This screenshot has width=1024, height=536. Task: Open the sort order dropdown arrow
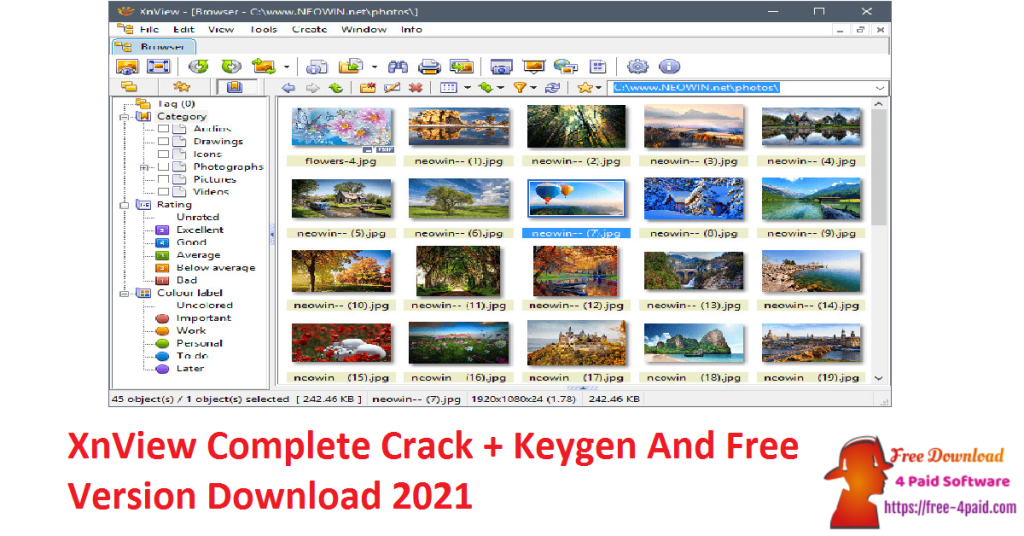[500, 88]
